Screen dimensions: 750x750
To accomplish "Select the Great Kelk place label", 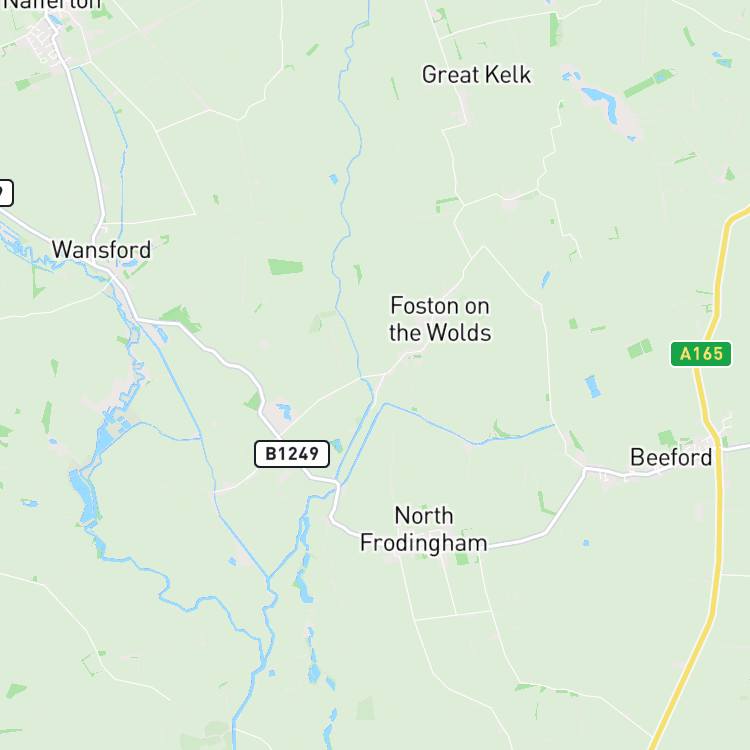I will (x=476, y=75).
